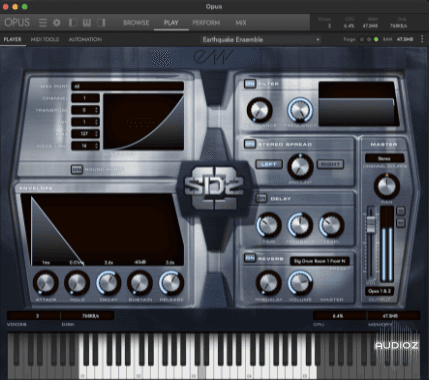Toggle the left sidebar panel icon
The image size is (429, 380).
coord(73,23)
